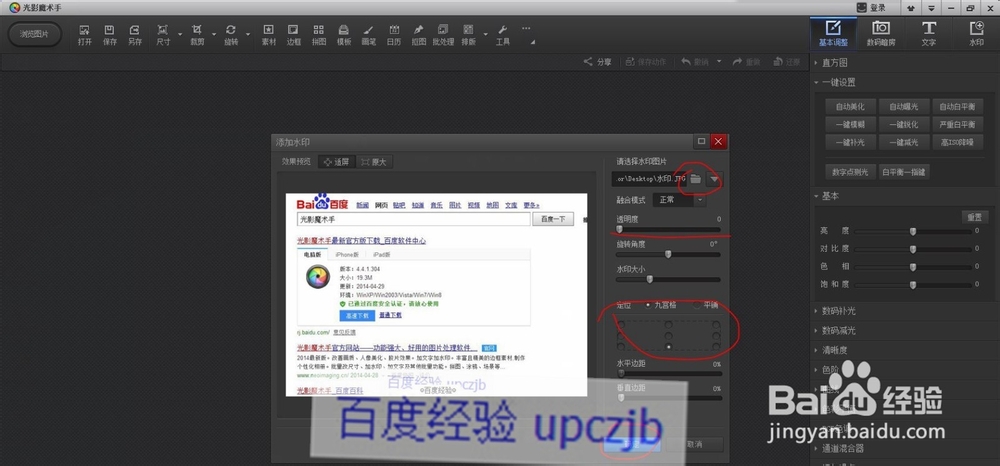Click the 打开 (Open) toolbar icon

[85, 30]
